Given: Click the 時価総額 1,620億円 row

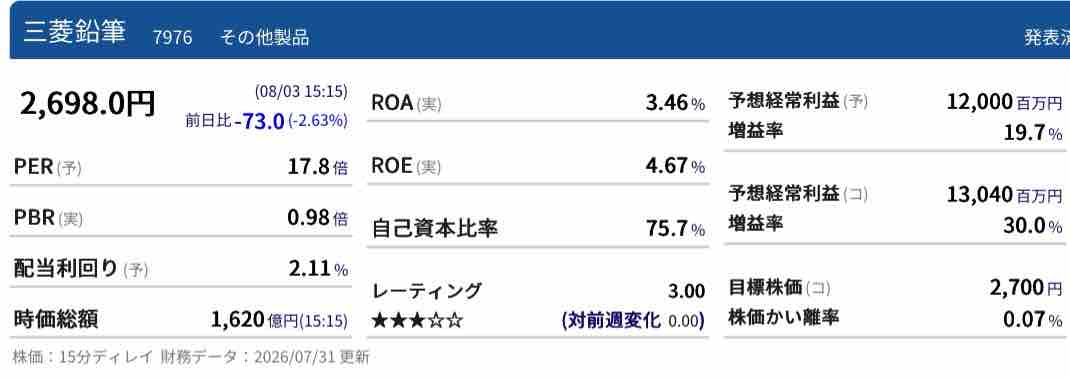Looking at the screenshot, I should [181, 319].
